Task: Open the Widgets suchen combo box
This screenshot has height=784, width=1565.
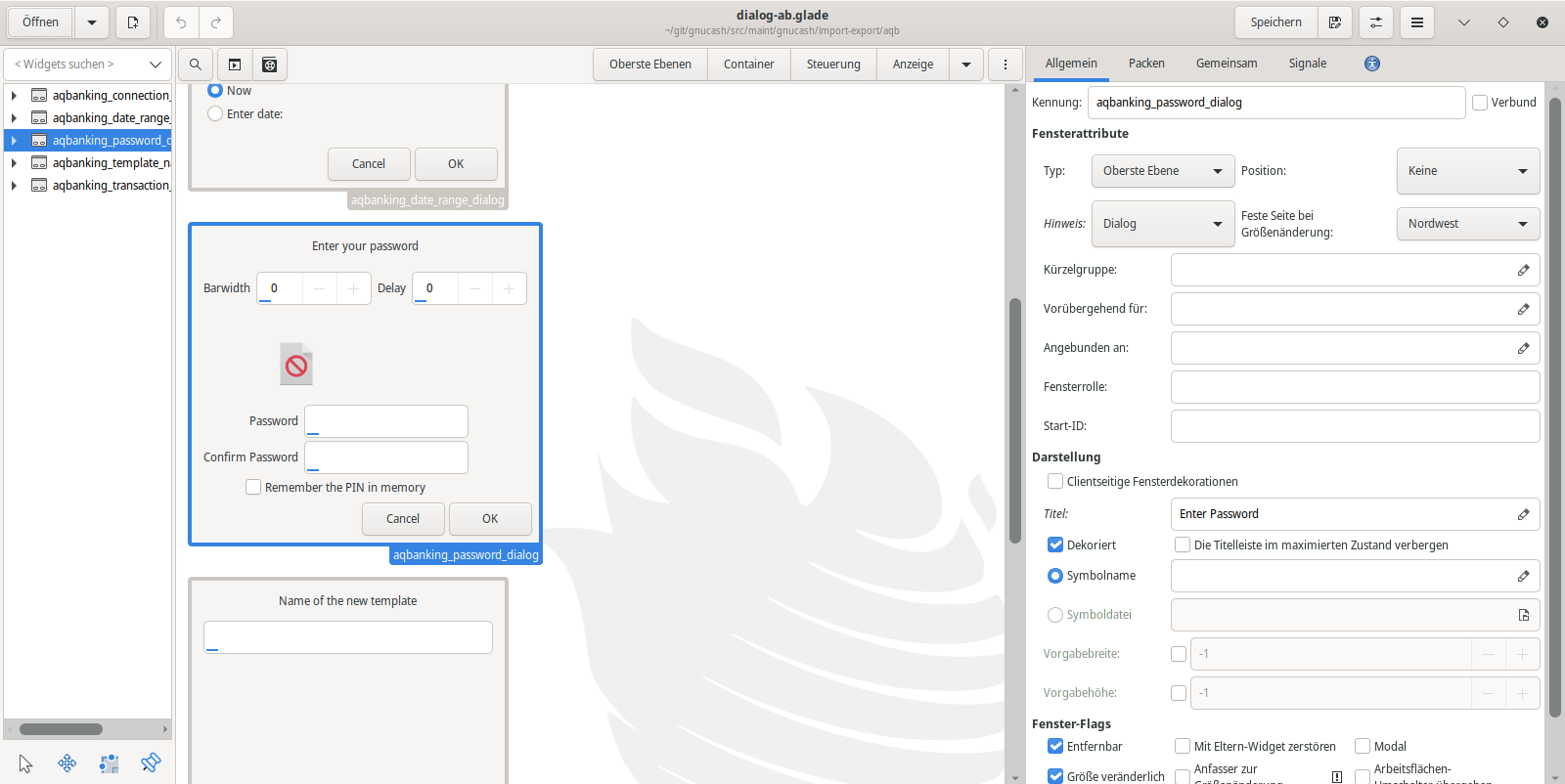Action: point(88,65)
